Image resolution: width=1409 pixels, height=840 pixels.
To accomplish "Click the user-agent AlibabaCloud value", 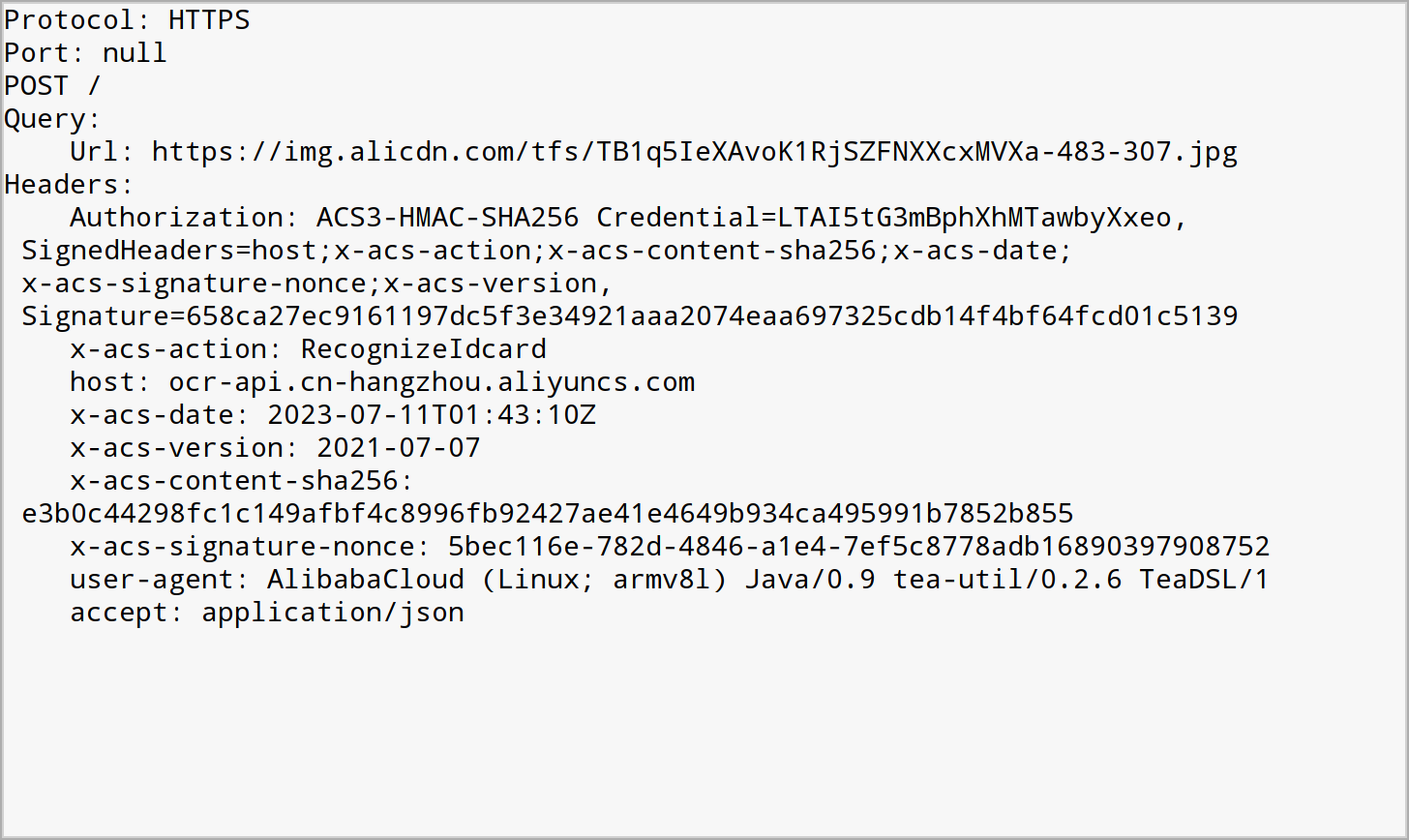I will pos(768,580).
